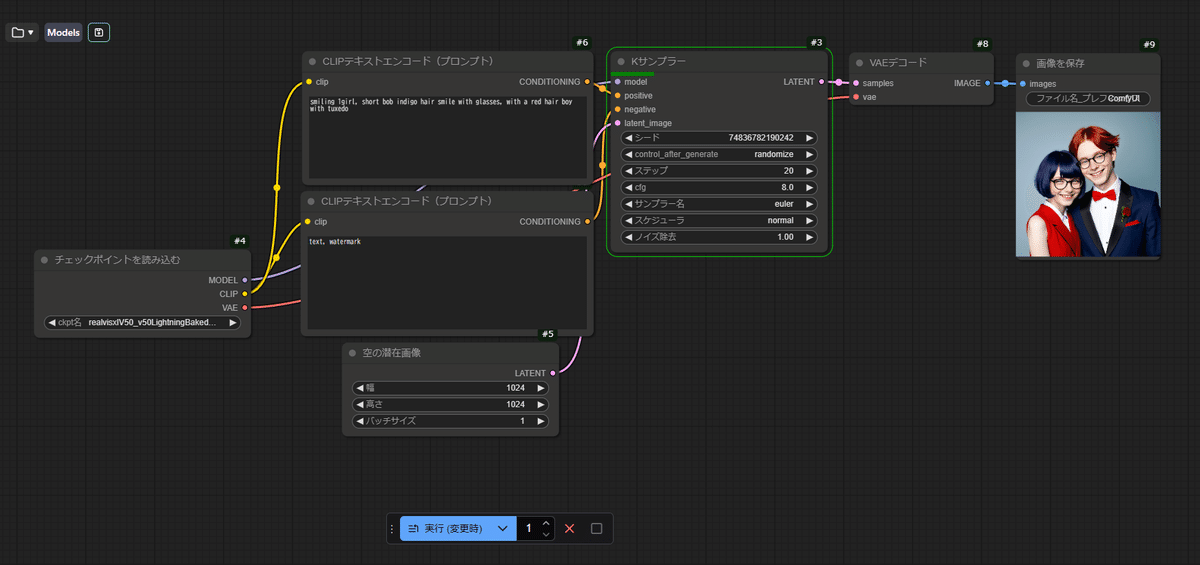Image resolution: width=1200 pixels, height=565 pixels.
Task: Decrease the ノイズ除去 value with its left arrow
Action: tap(629, 237)
